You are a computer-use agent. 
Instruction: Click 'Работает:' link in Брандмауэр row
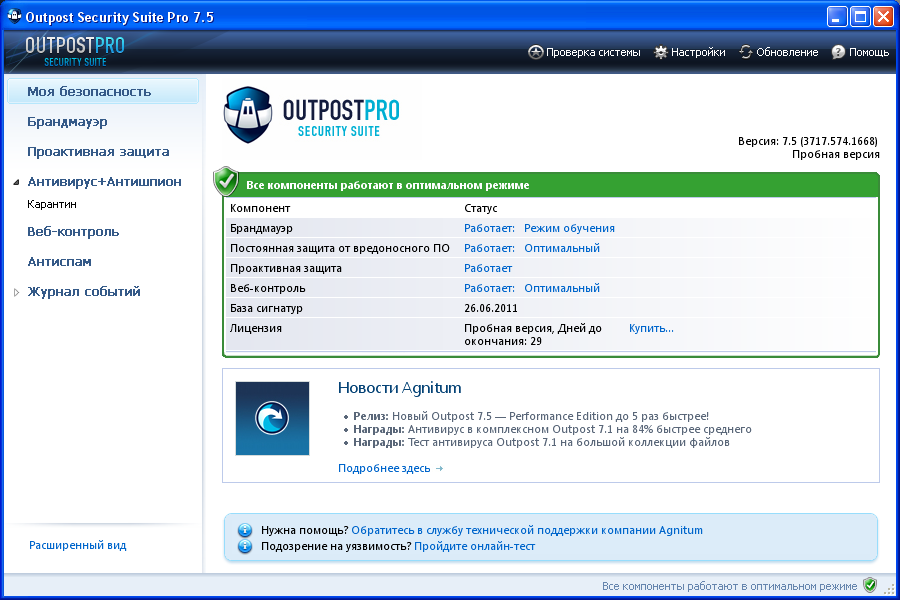pyautogui.click(x=489, y=228)
